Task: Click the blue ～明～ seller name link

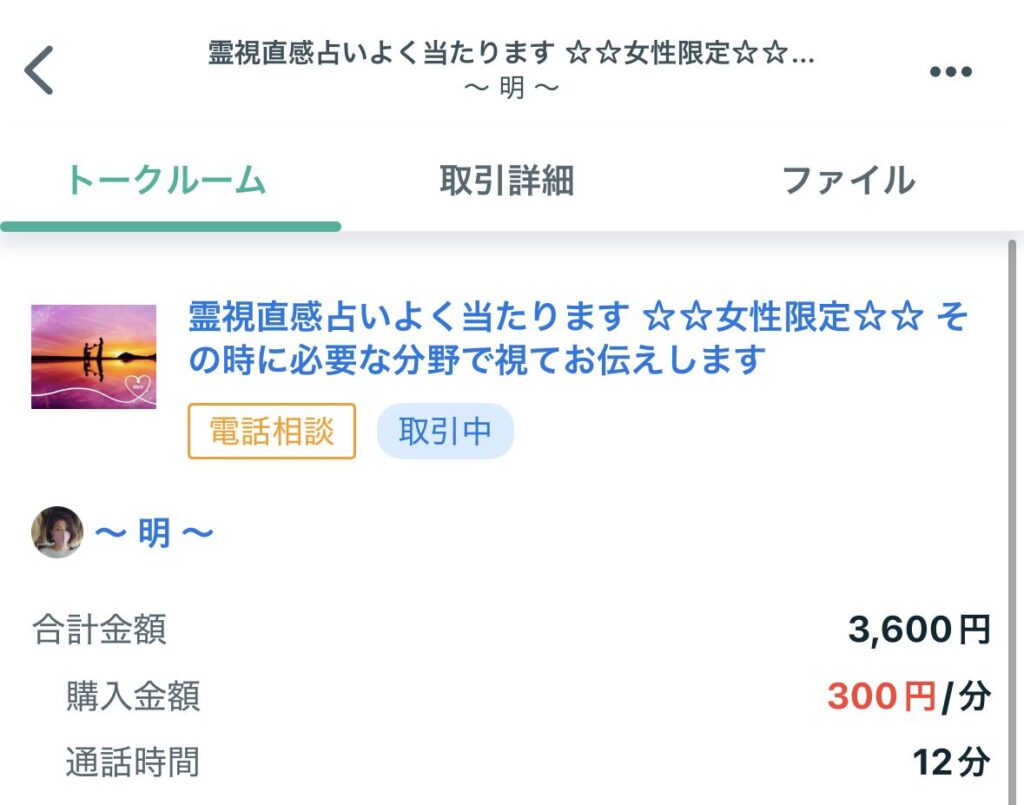Action: coord(154,533)
